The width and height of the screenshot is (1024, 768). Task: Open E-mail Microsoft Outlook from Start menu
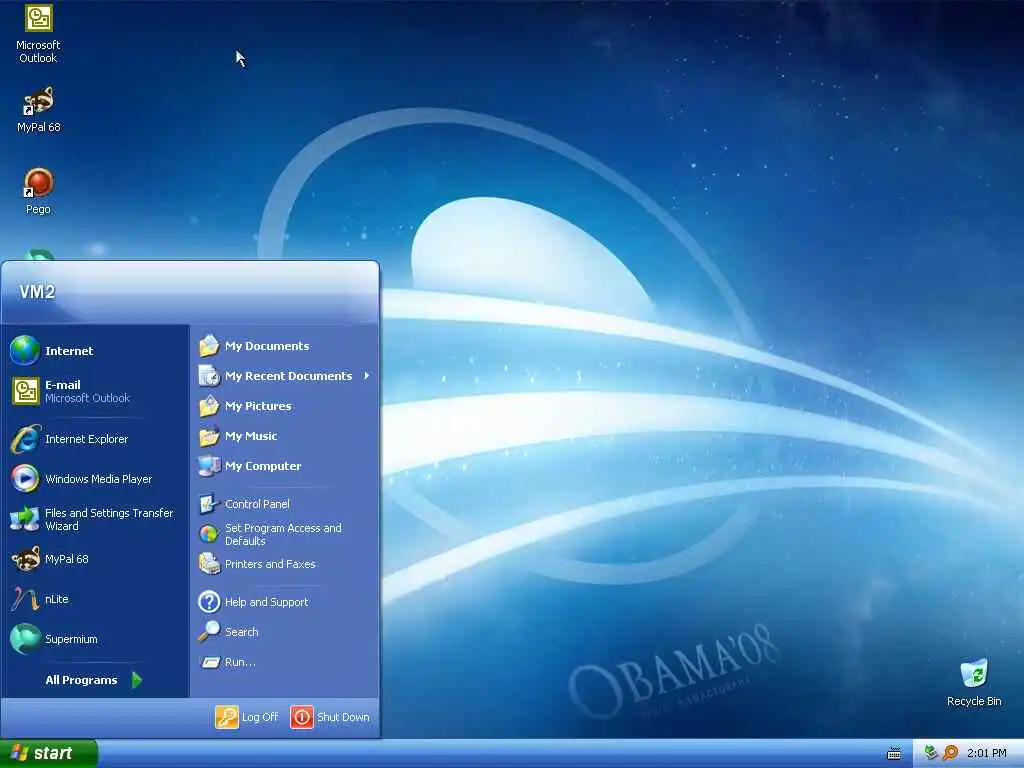coord(95,391)
